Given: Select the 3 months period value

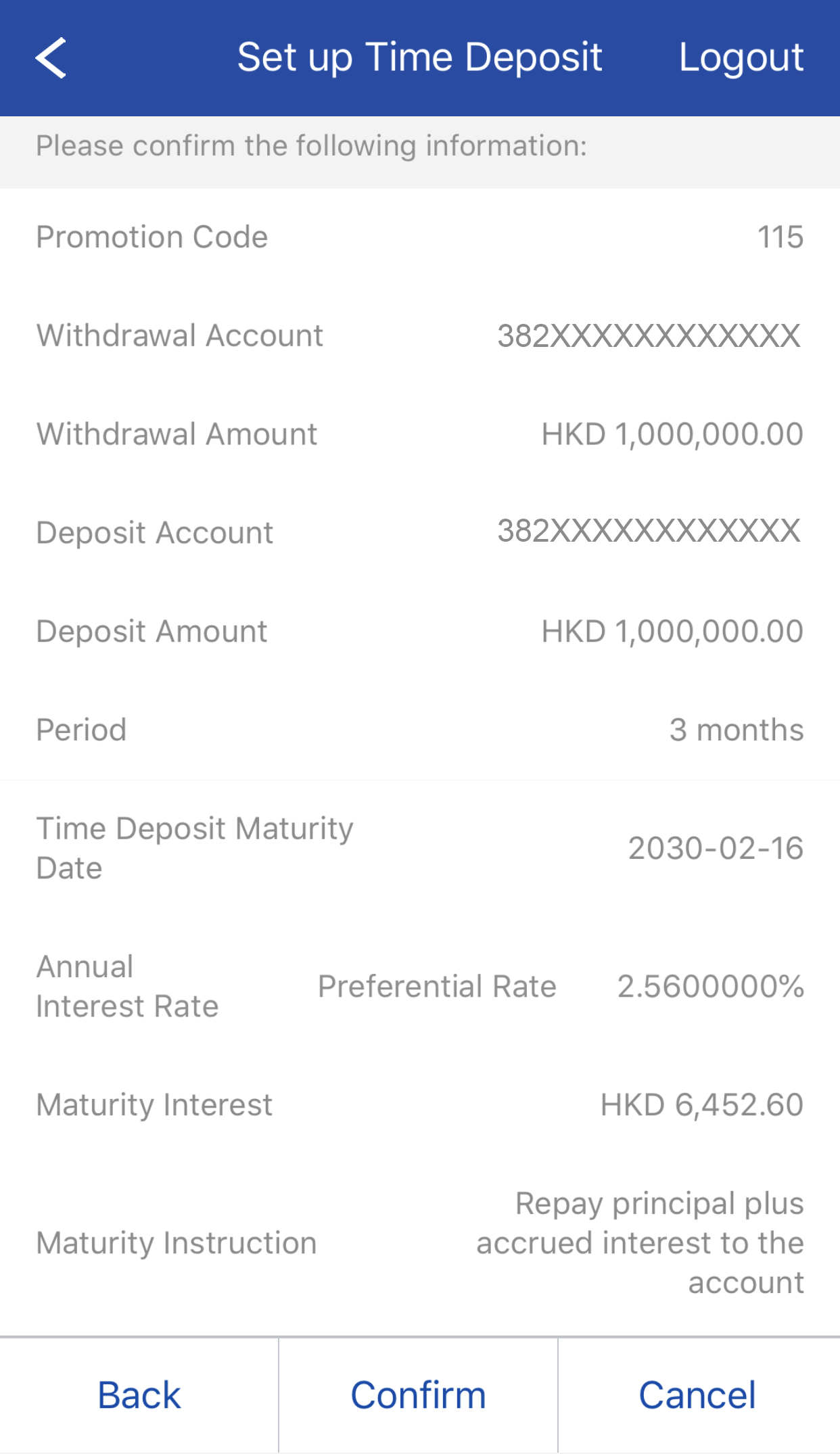Looking at the screenshot, I should pyautogui.click(x=736, y=730).
